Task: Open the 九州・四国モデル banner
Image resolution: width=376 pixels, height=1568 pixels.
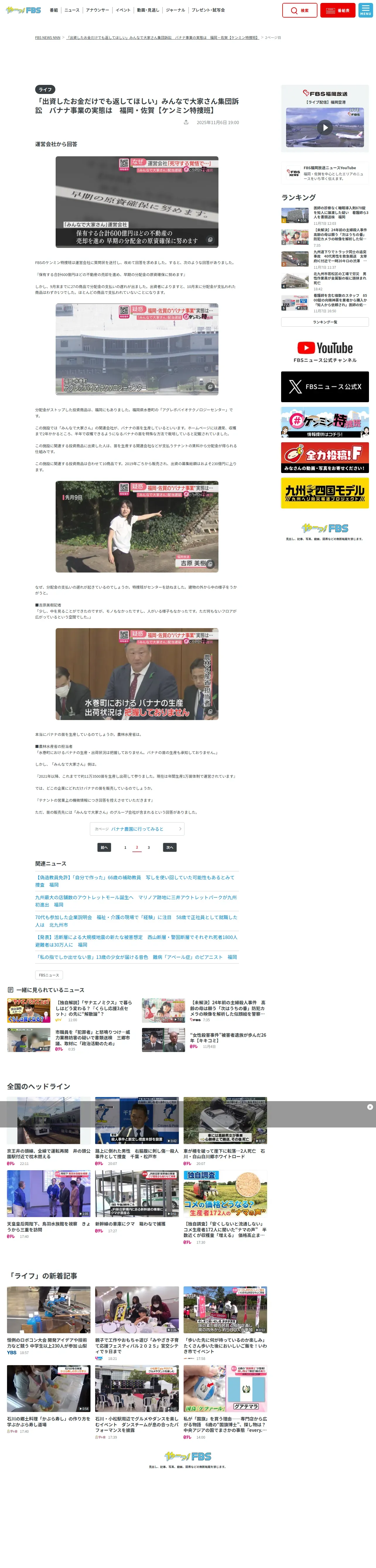Action: (x=325, y=493)
